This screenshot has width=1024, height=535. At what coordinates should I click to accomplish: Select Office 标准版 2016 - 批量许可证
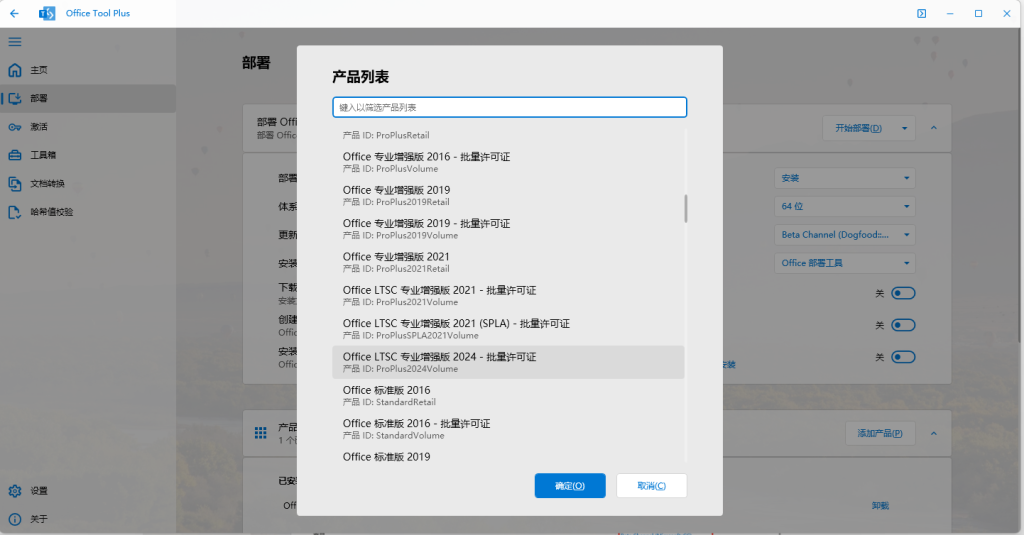pos(508,429)
